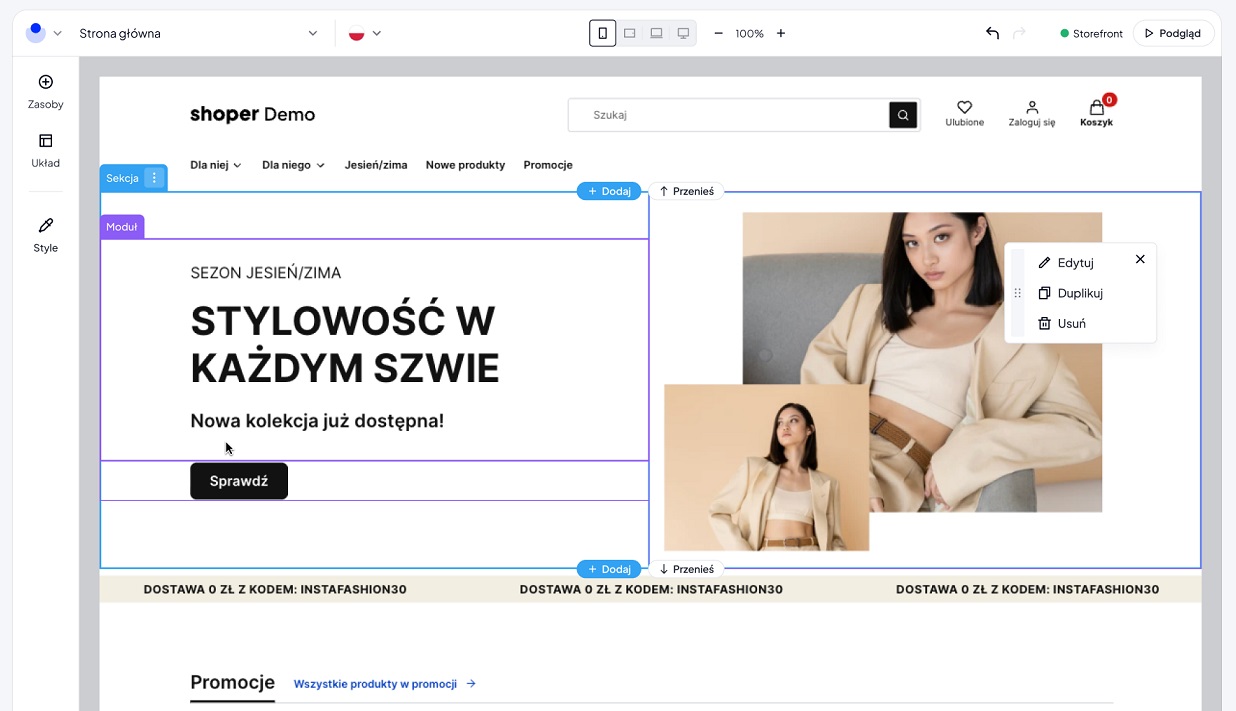1236x711 pixels.
Task: Open the Zasoby panel
Action: click(45, 91)
